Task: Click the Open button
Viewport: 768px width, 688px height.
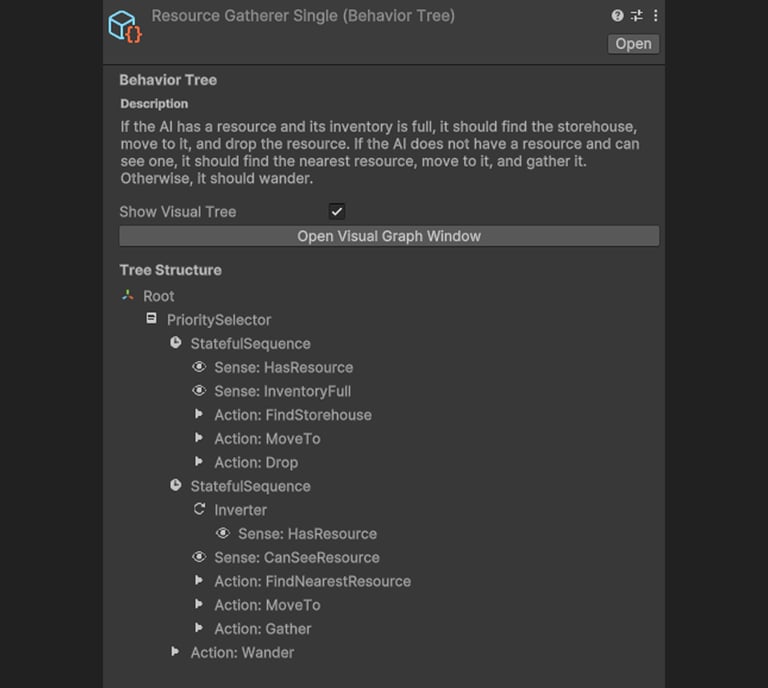Action: coord(633,44)
